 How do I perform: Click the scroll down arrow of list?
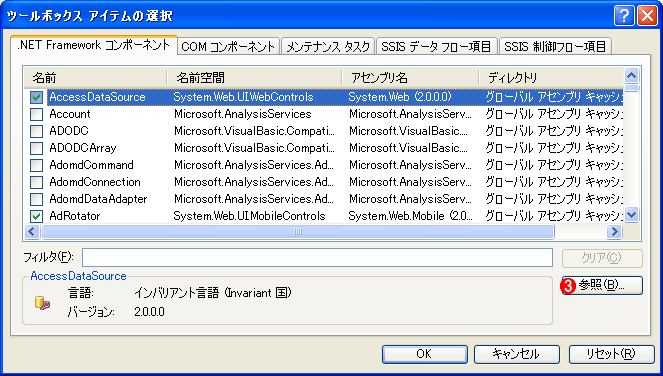(x=631, y=215)
